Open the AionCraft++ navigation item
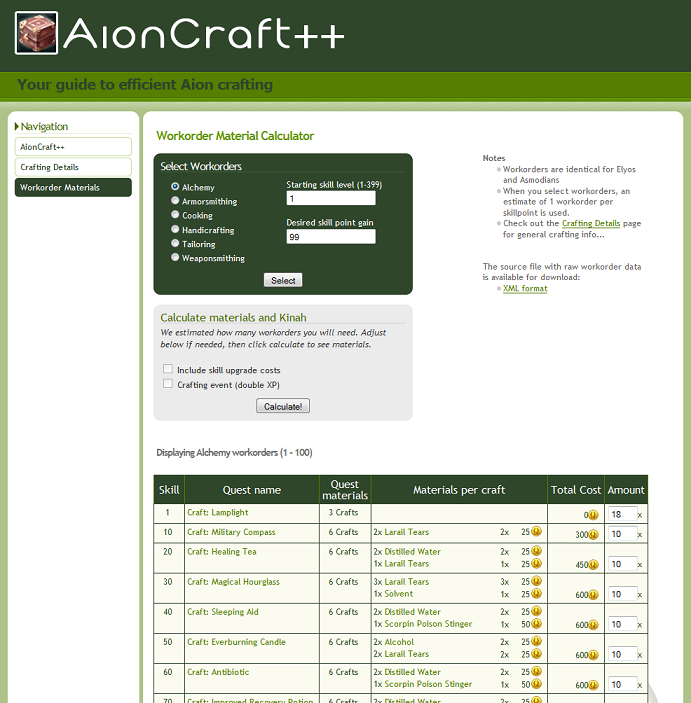Image resolution: width=691 pixels, height=703 pixels. point(73,147)
